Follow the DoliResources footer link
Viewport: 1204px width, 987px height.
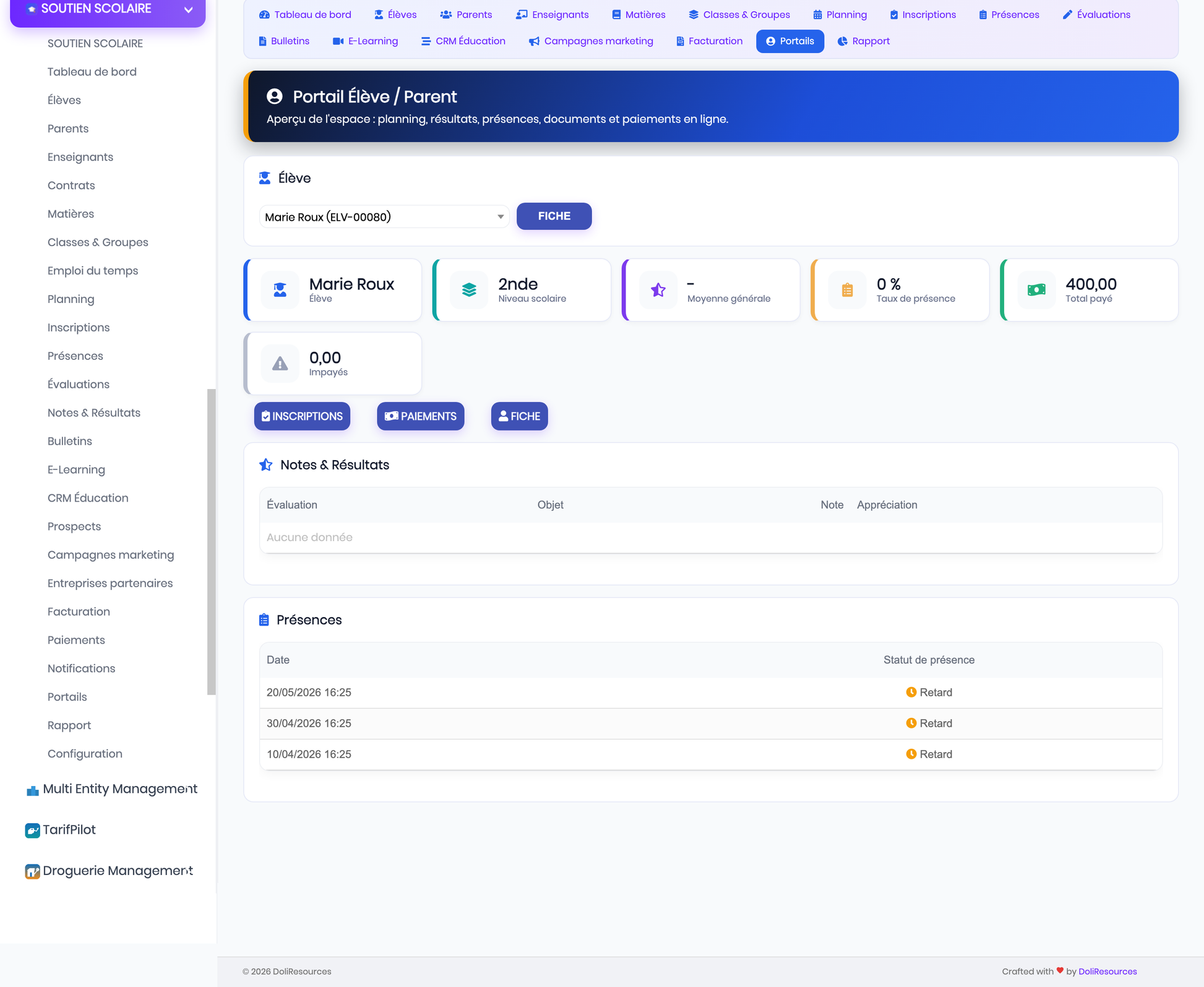(1107, 972)
